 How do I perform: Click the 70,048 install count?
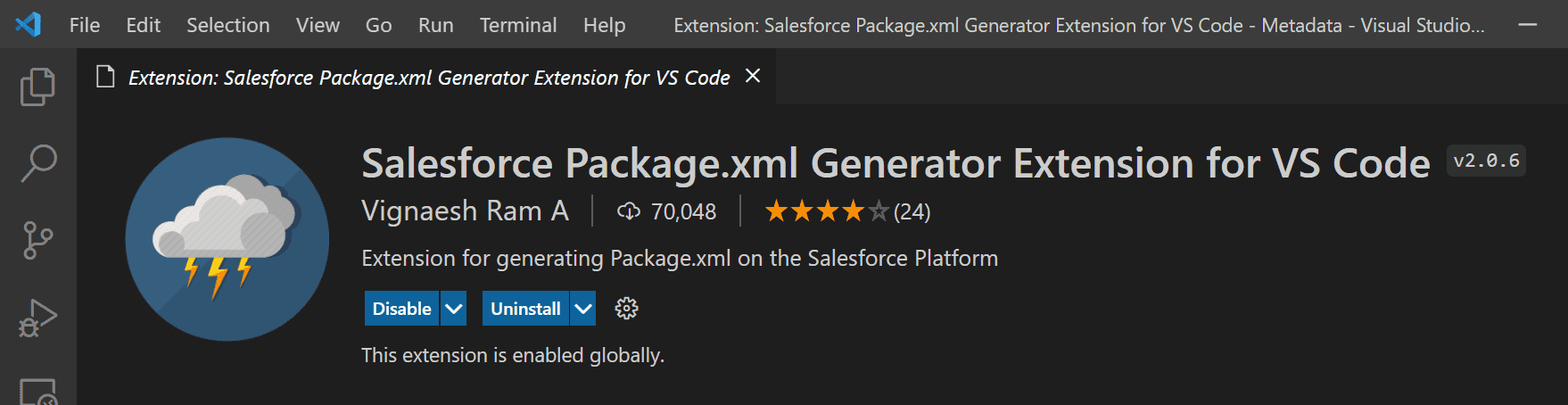pyautogui.click(x=683, y=211)
